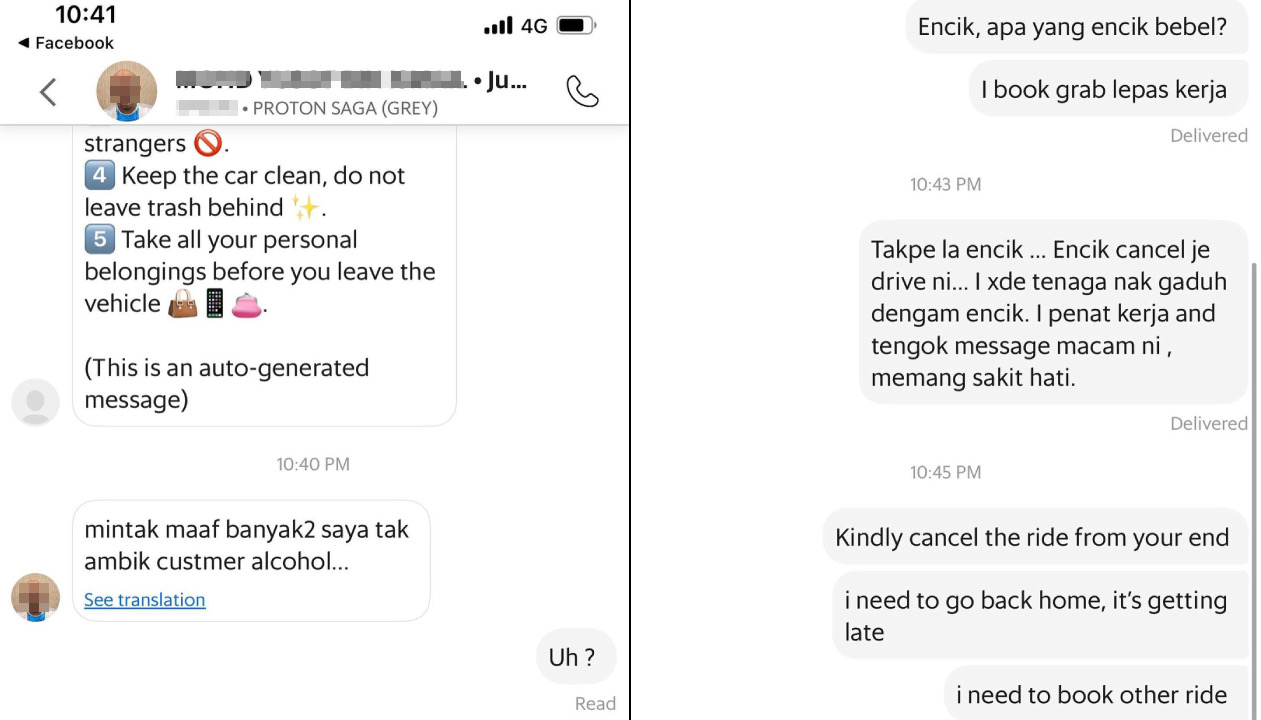
Task: Click the See translation link
Action: point(144,600)
